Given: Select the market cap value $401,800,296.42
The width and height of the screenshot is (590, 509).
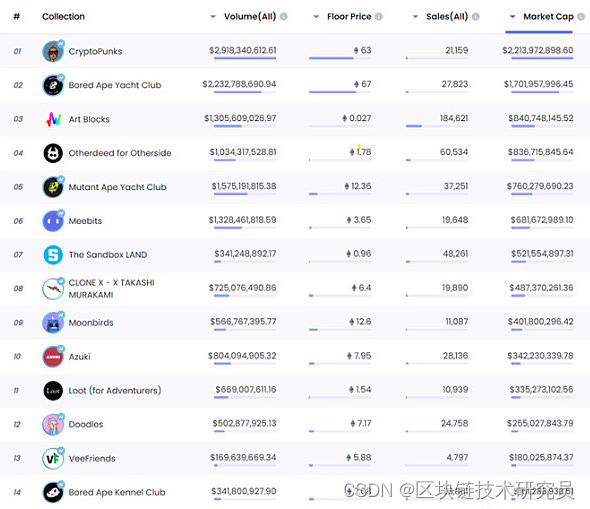Looking at the screenshot, I should point(541,322).
